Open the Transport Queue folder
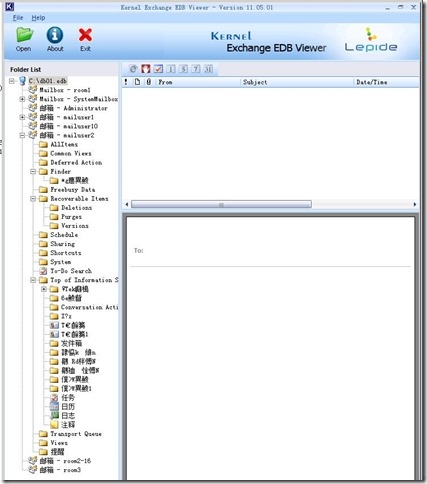Viewport: 427px width, 484px height. tap(76, 434)
